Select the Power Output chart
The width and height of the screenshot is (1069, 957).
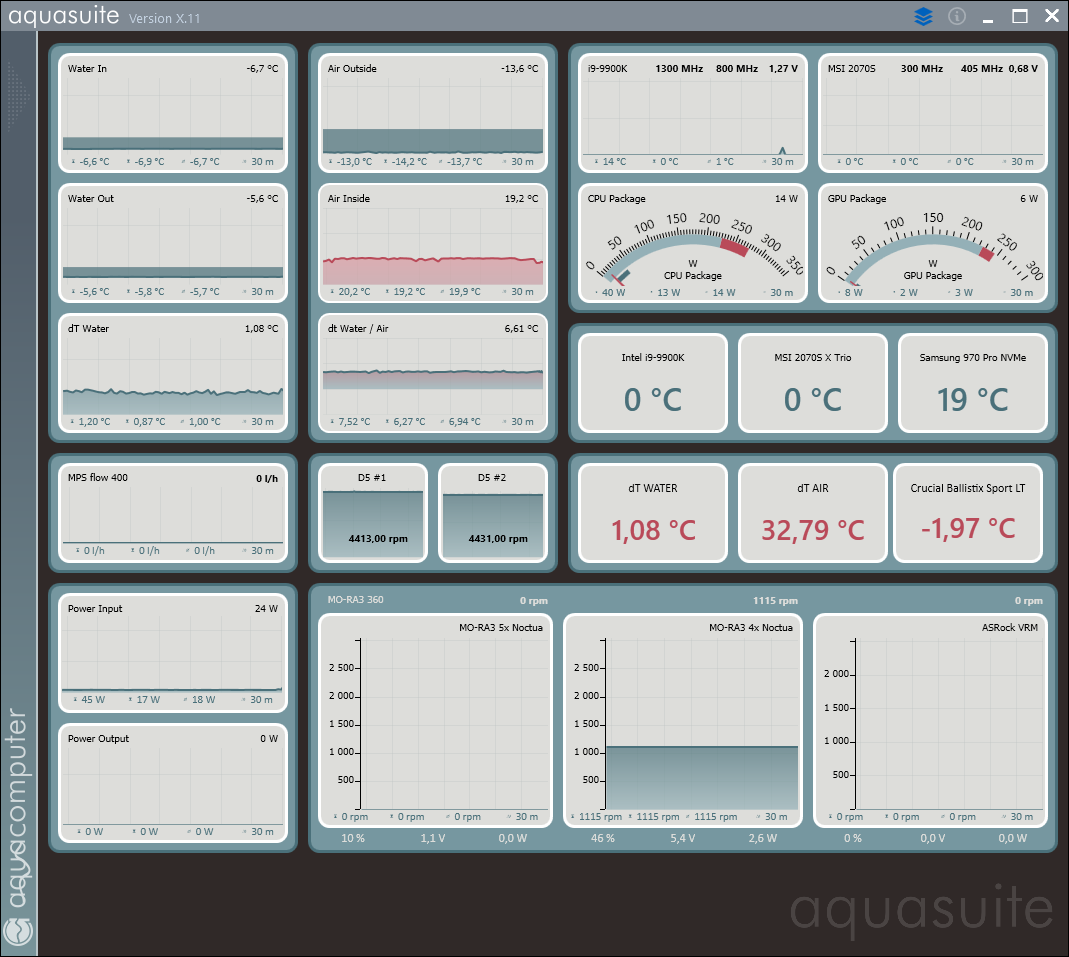172,783
